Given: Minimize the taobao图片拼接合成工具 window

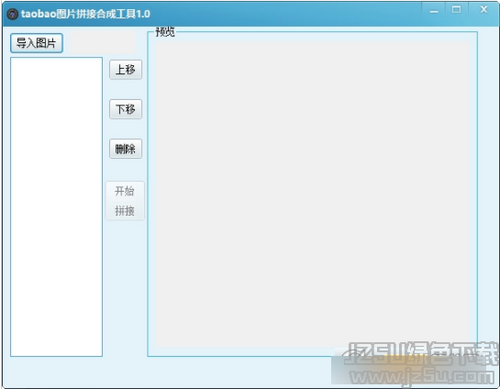Looking at the screenshot, I should pos(434,11).
